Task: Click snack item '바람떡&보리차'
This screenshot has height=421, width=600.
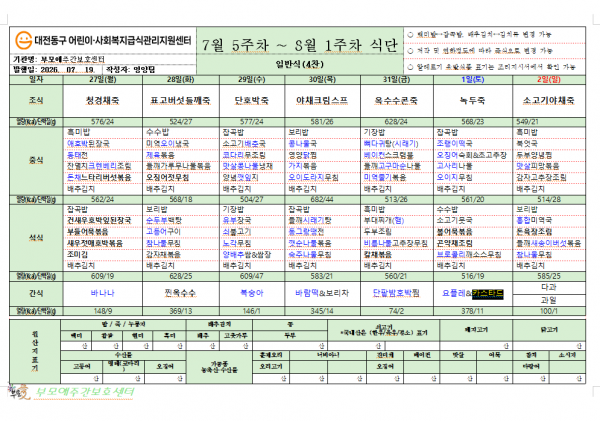Action: coord(322,293)
